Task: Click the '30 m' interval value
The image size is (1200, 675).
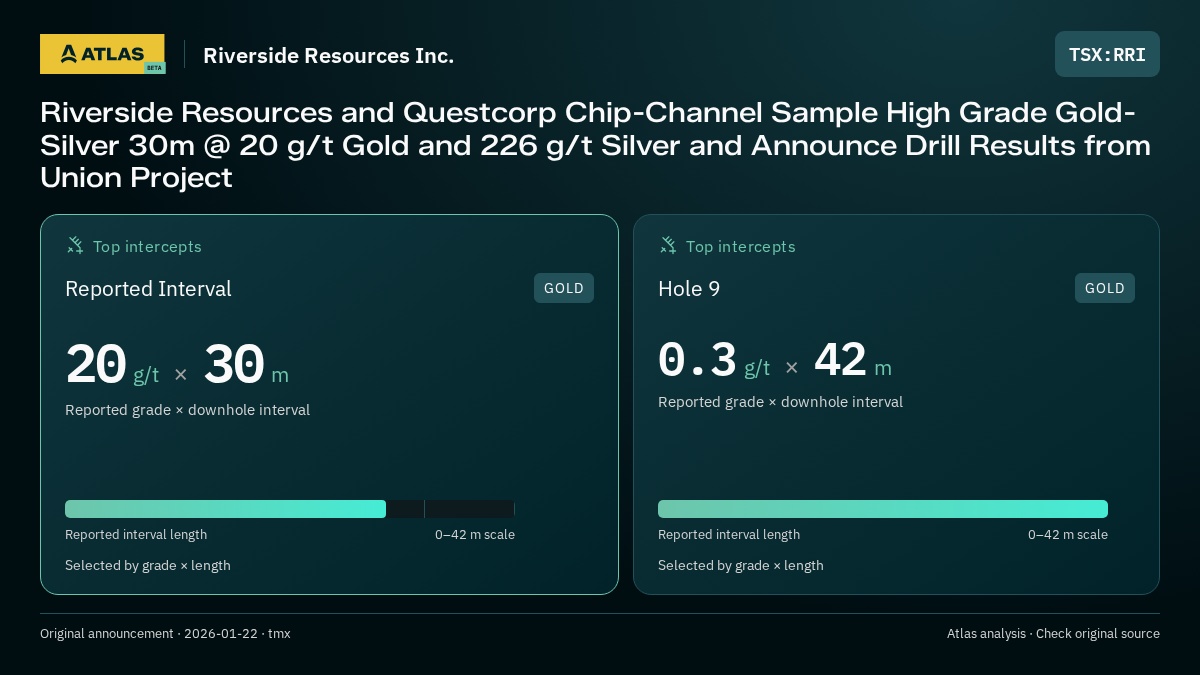Action: pyautogui.click(x=246, y=365)
